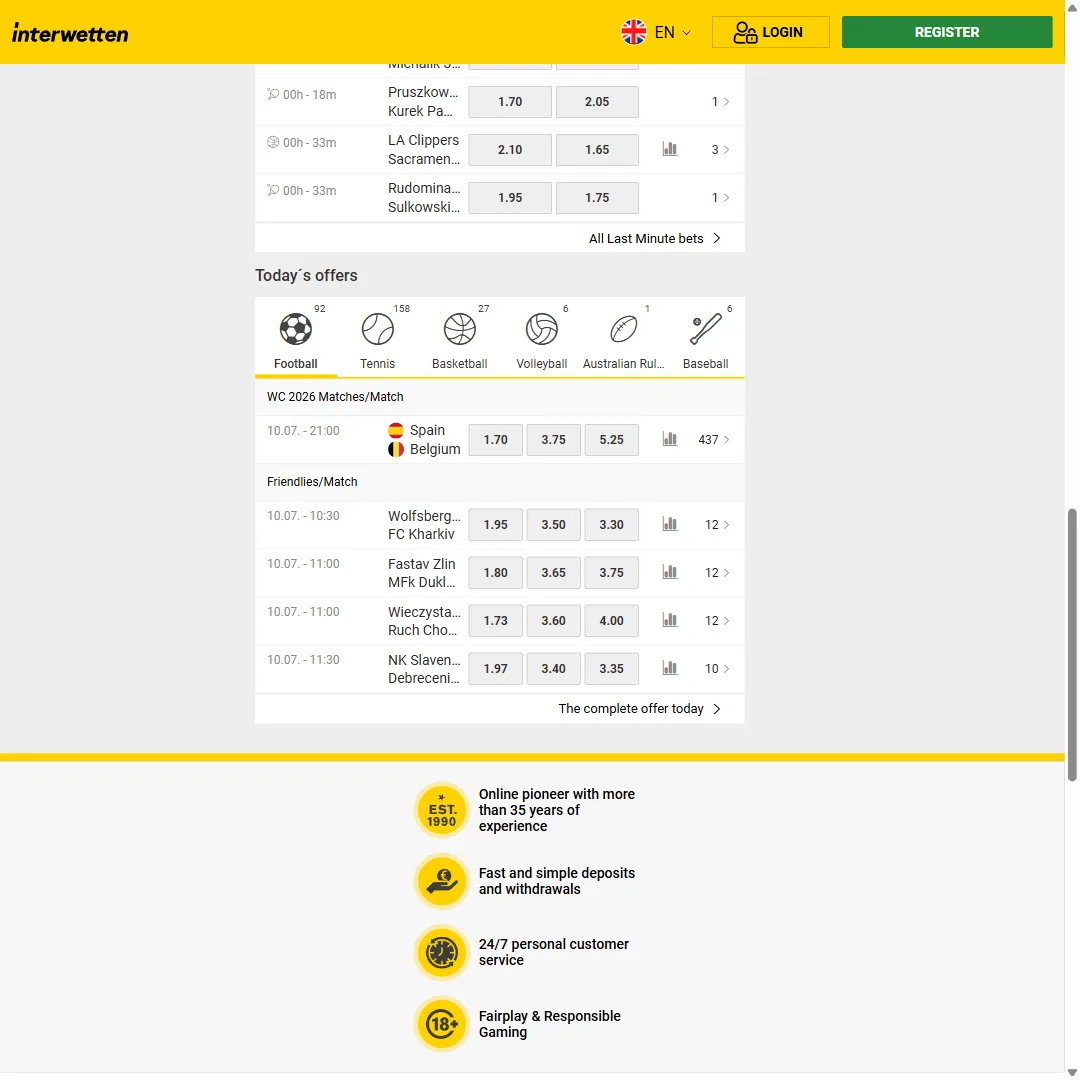The image size is (1080, 1080).
Task: Select Sulkowski odds 1.75
Action: coord(596,198)
